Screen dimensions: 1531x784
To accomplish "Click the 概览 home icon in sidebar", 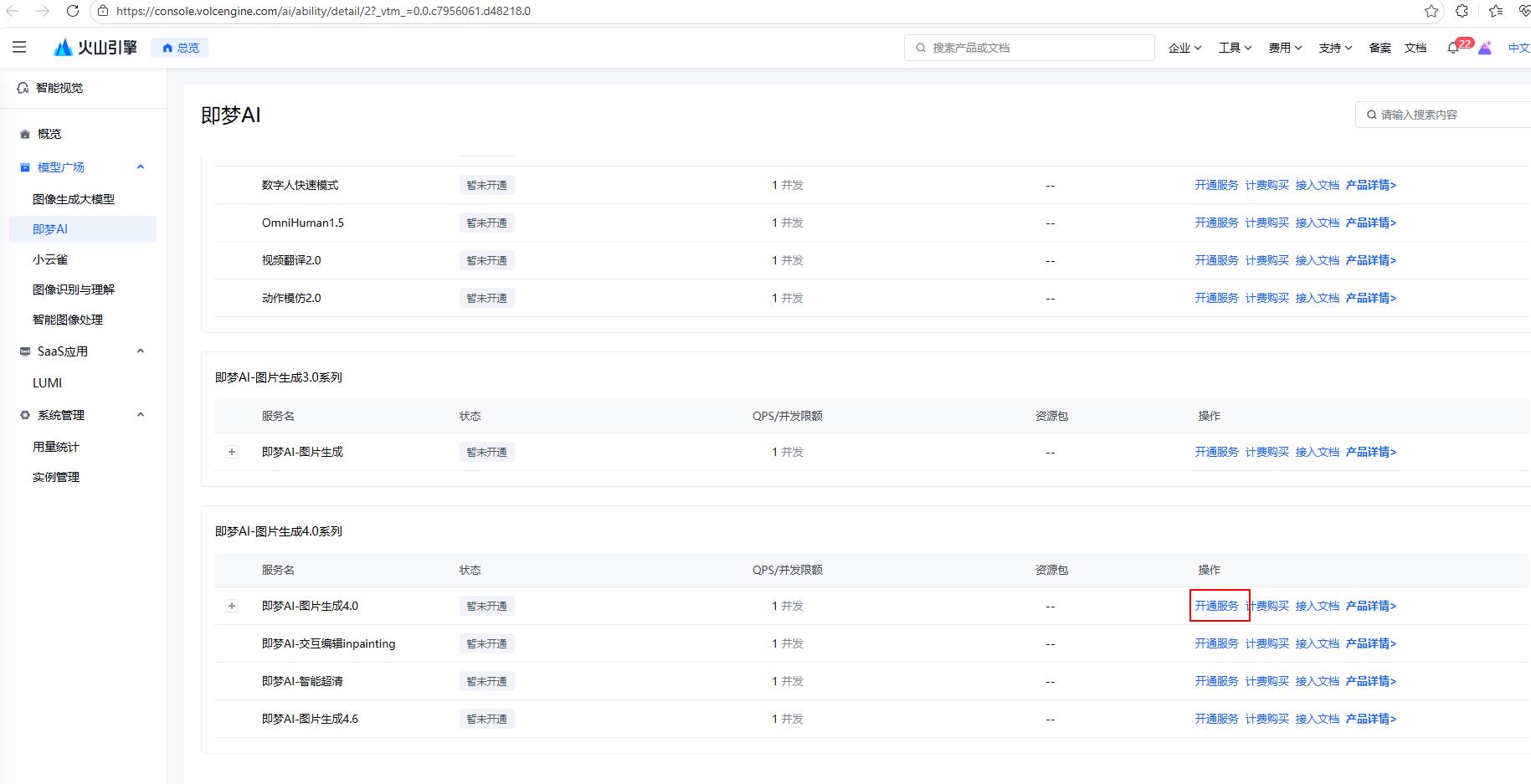I will tap(25, 134).
